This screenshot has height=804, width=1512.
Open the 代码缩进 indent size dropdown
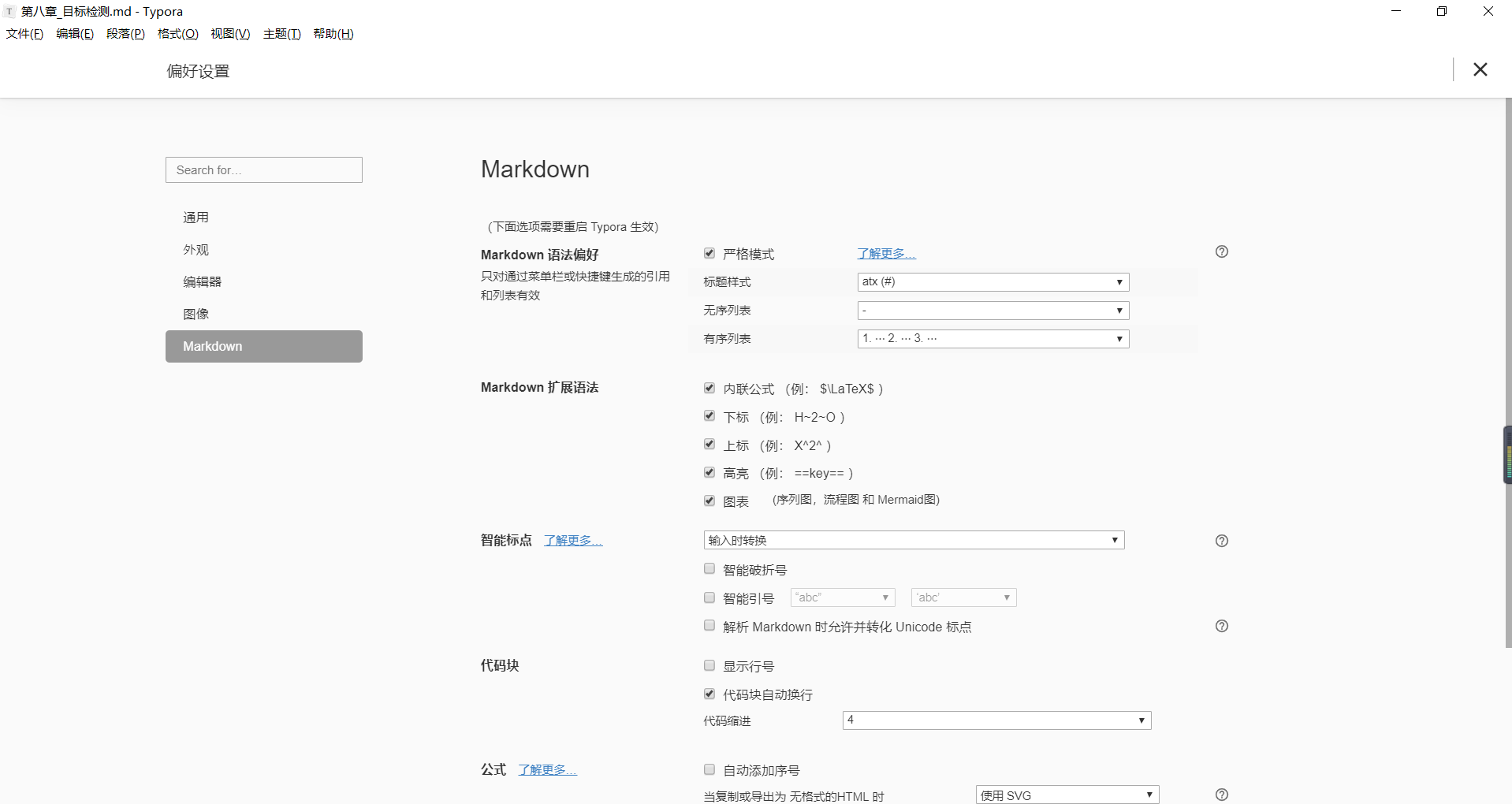point(997,720)
